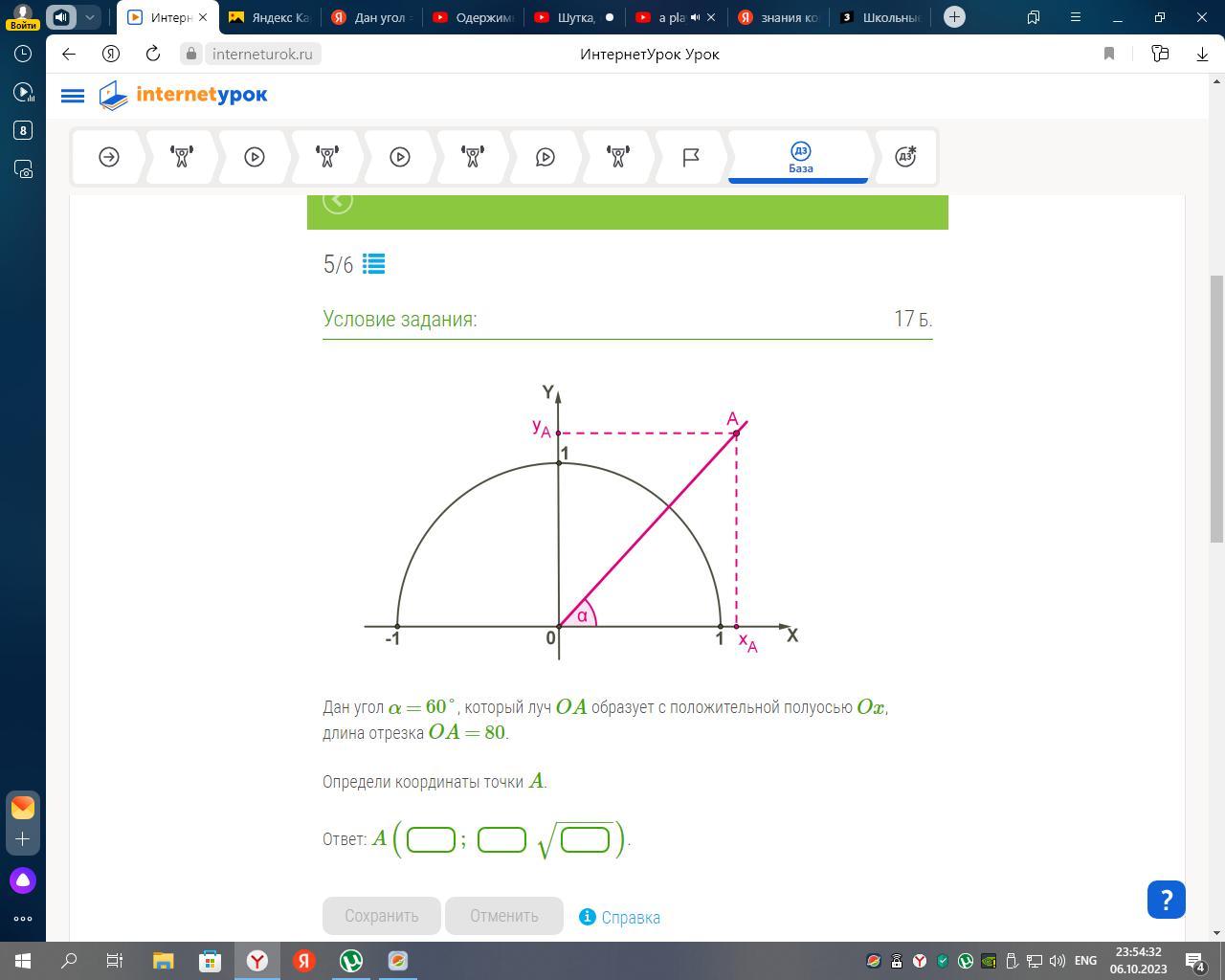
Task: Click the Отменить button
Action: coord(503,916)
